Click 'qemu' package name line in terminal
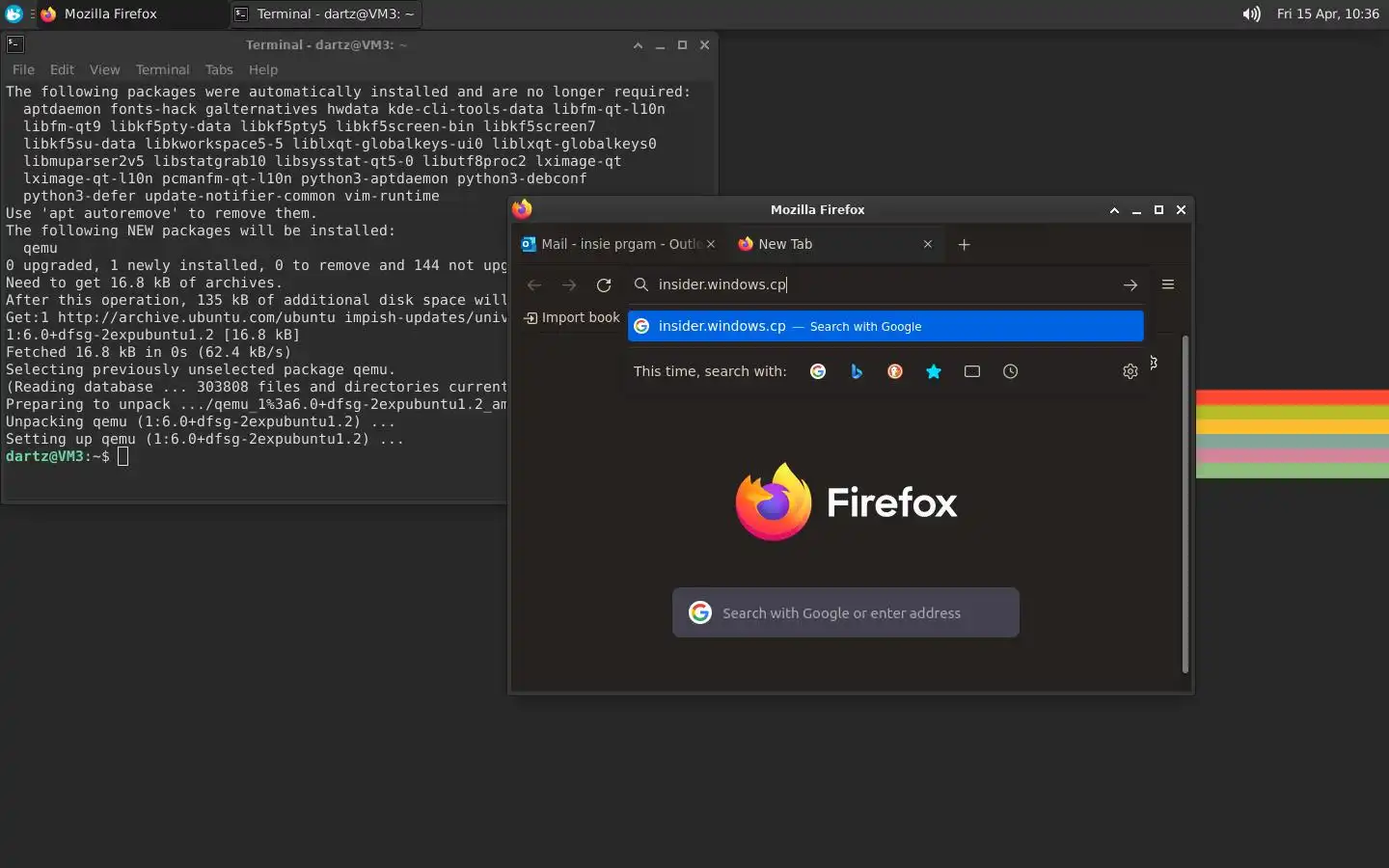Viewport: 1389px width, 868px height. click(41, 248)
